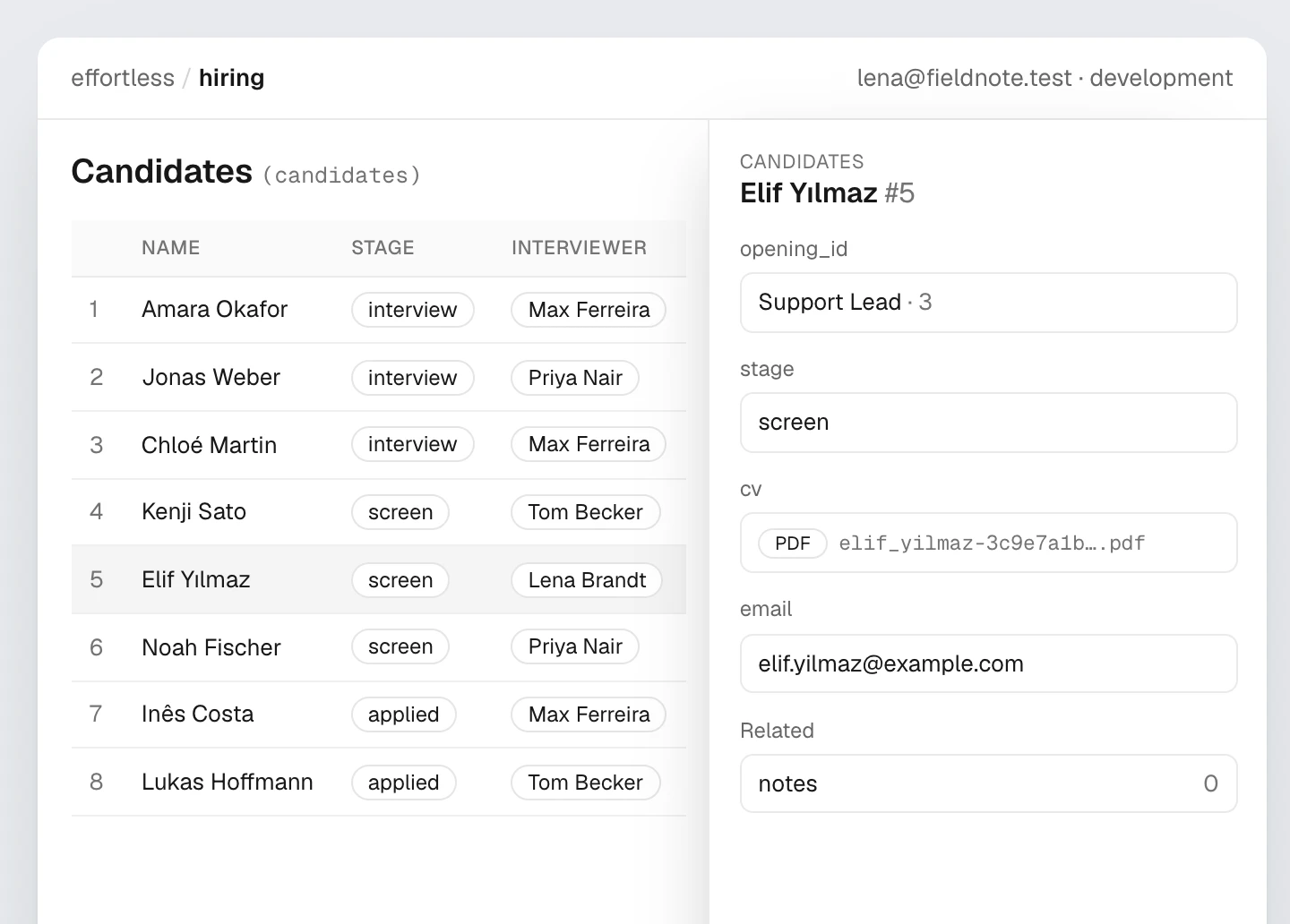Sort by the NAME column header
Screen dimensions: 1290x924
tap(170, 248)
